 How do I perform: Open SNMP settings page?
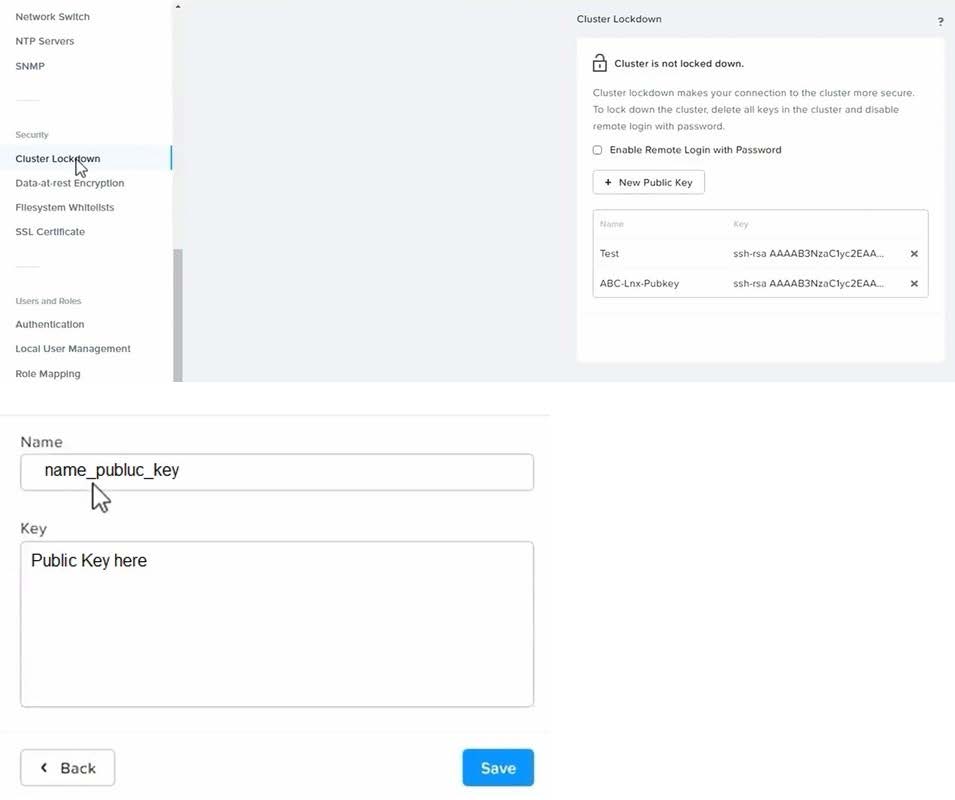pos(30,66)
